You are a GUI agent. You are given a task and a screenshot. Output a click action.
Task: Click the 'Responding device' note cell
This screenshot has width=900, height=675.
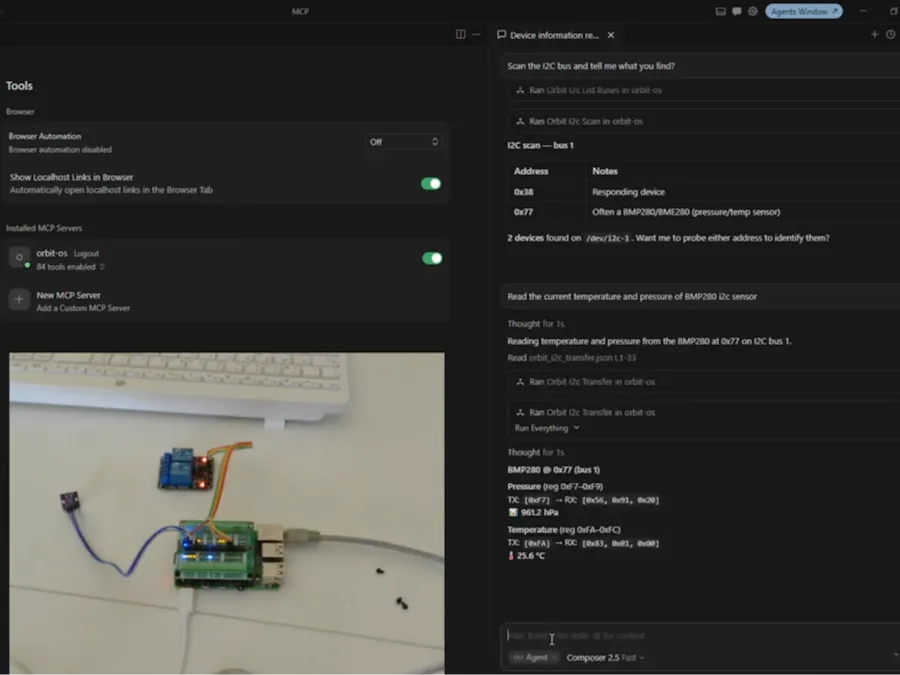pyautogui.click(x=629, y=192)
